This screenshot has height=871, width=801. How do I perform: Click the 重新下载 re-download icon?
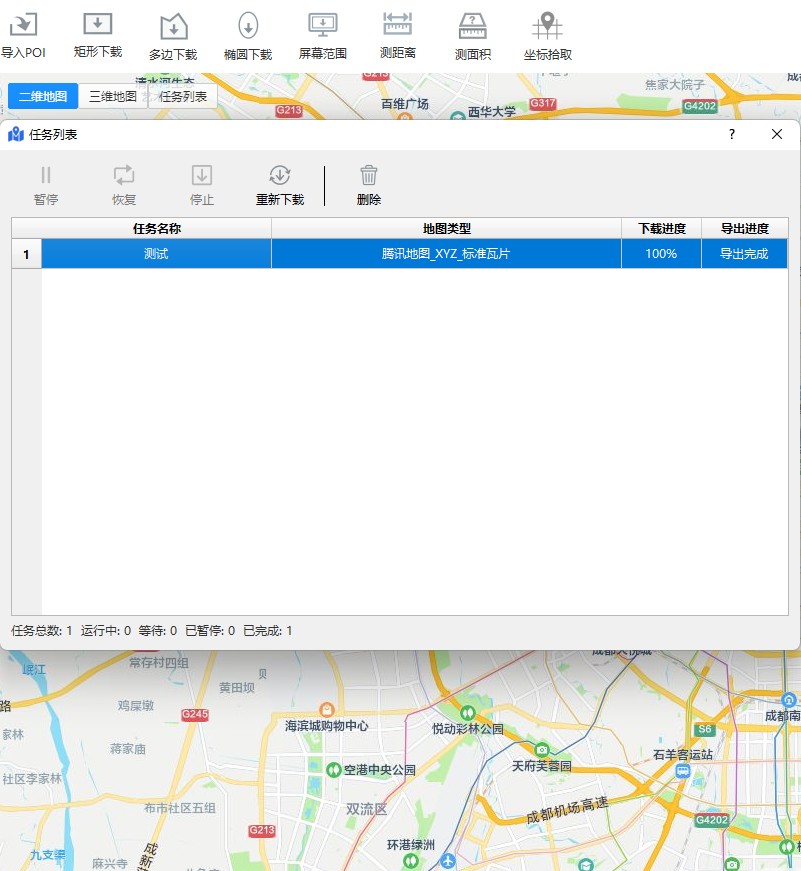click(280, 176)
